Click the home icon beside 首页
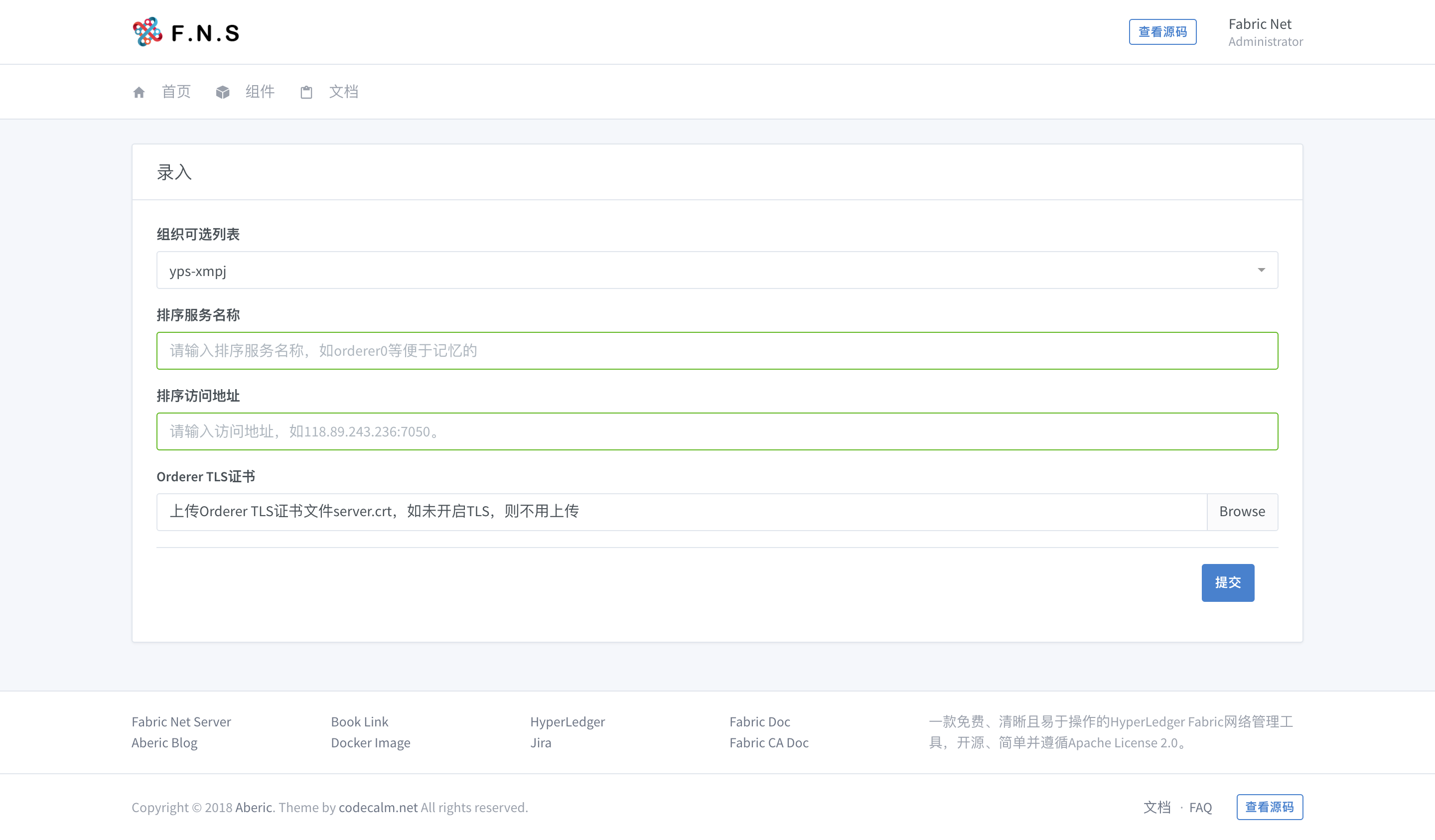The image size is (1435, 840). (x=139, y=92)
